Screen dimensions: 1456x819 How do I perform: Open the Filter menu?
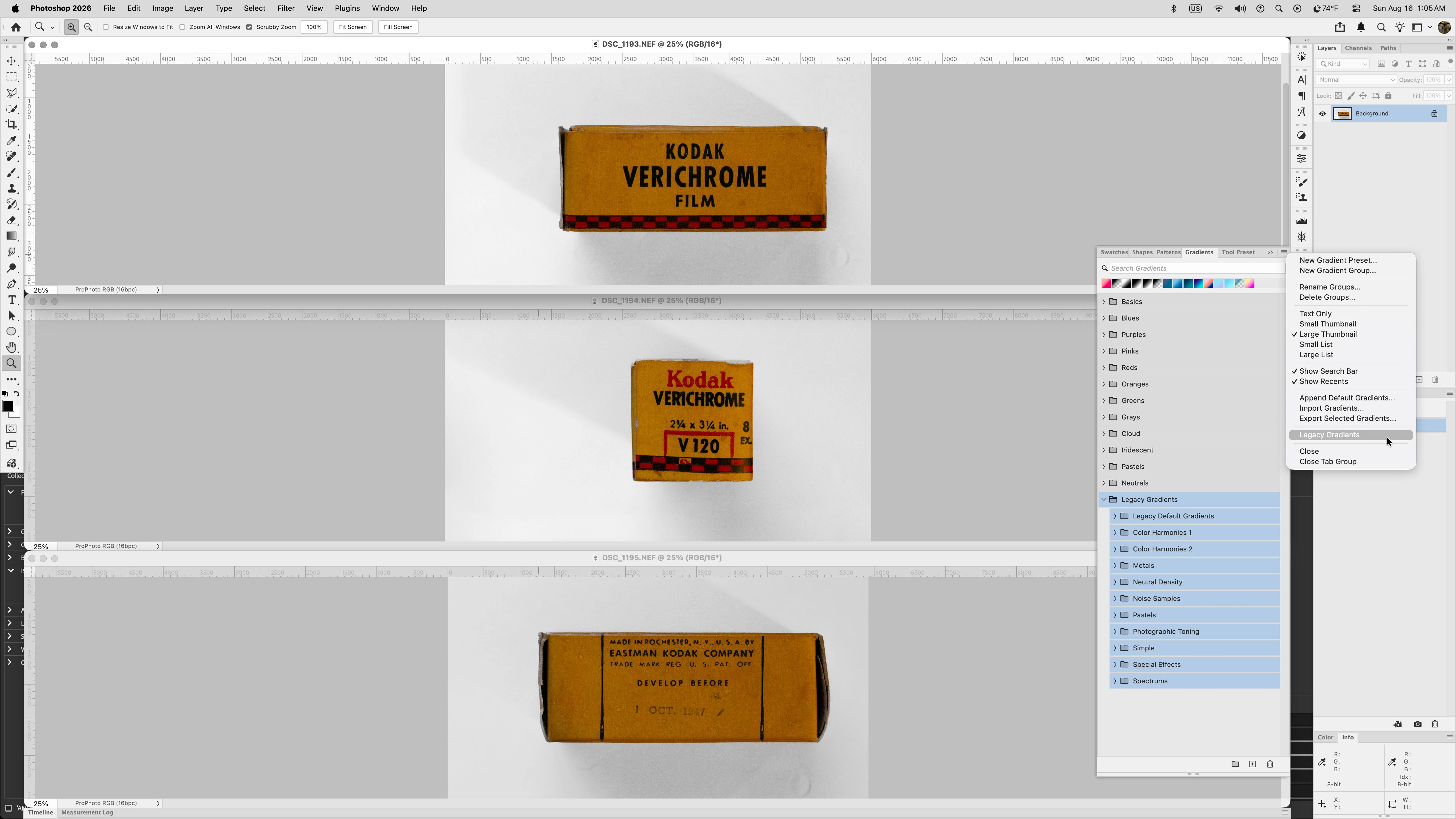click(286, 9)
